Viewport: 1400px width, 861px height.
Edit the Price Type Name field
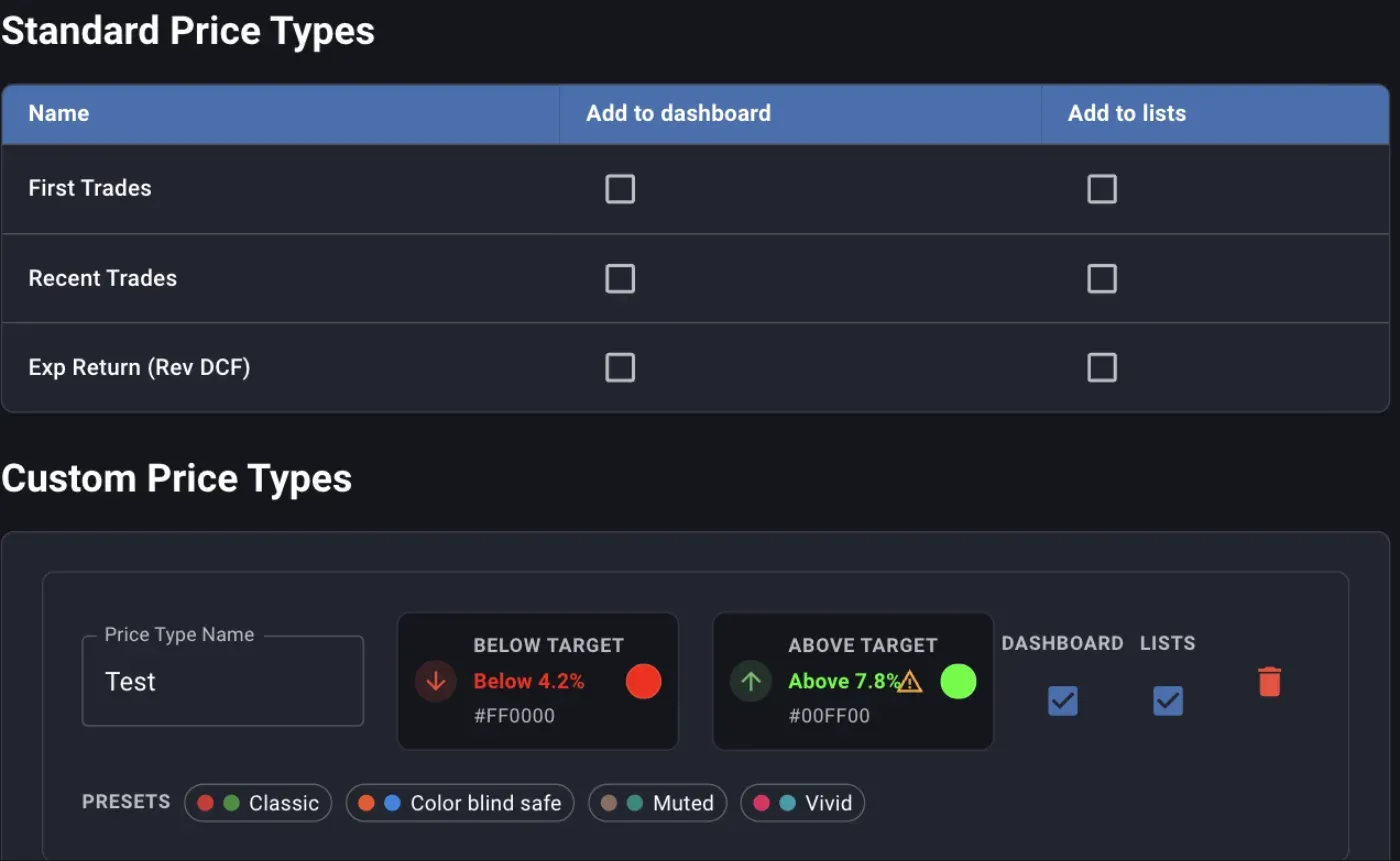click(223, 681)
